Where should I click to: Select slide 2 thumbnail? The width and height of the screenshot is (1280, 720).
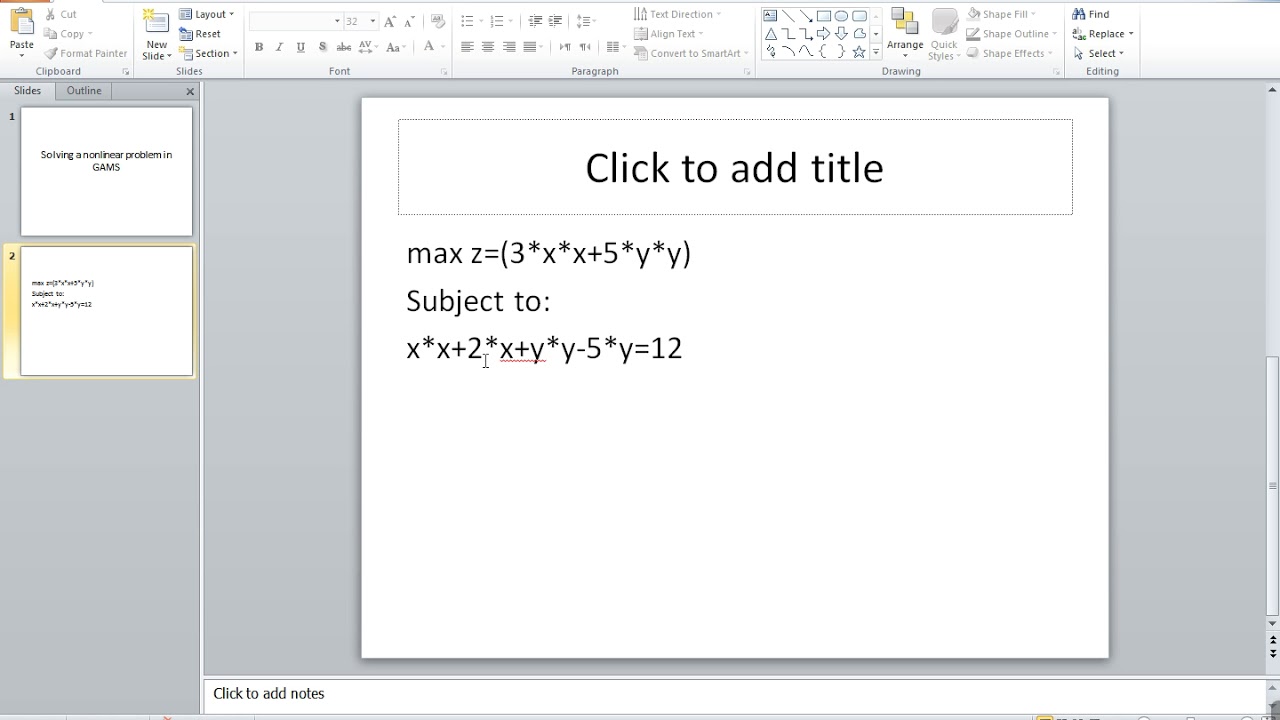coord(106,311)
